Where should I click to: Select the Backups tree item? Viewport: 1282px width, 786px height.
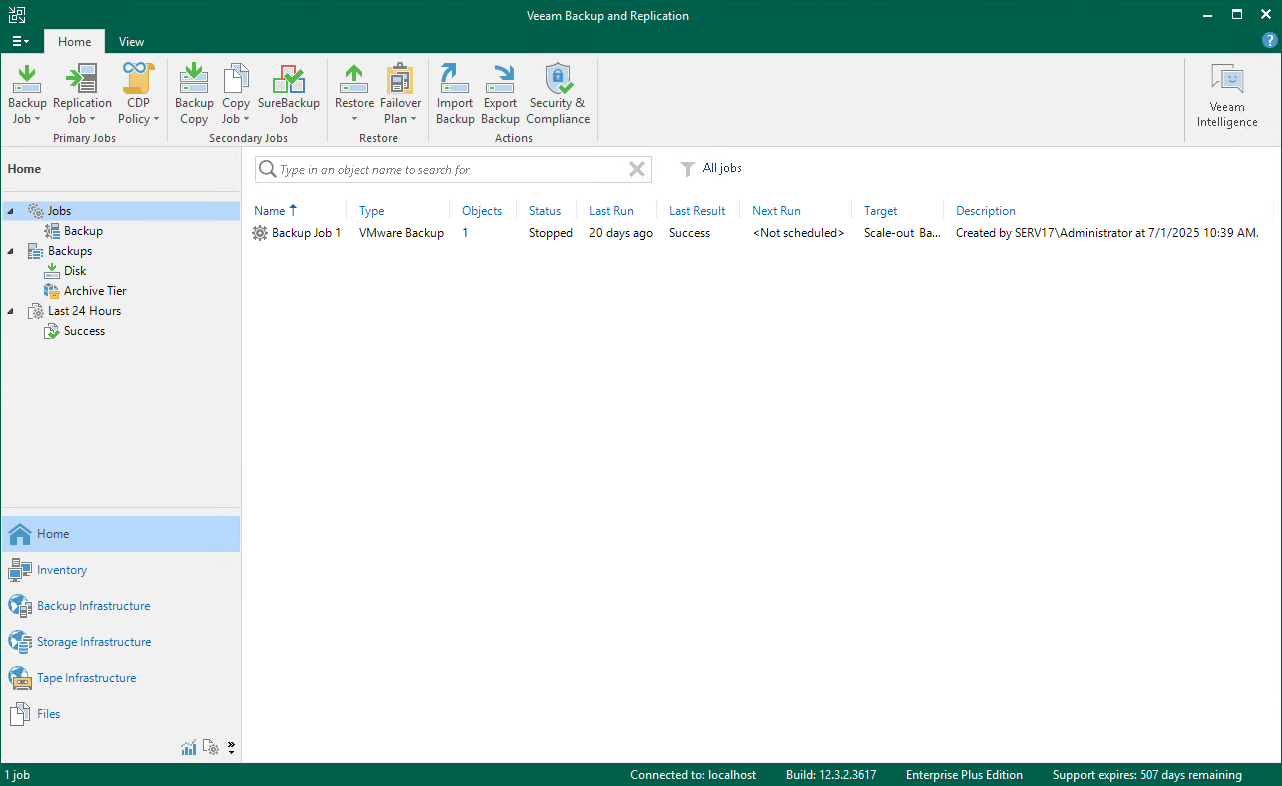[69, 251]
